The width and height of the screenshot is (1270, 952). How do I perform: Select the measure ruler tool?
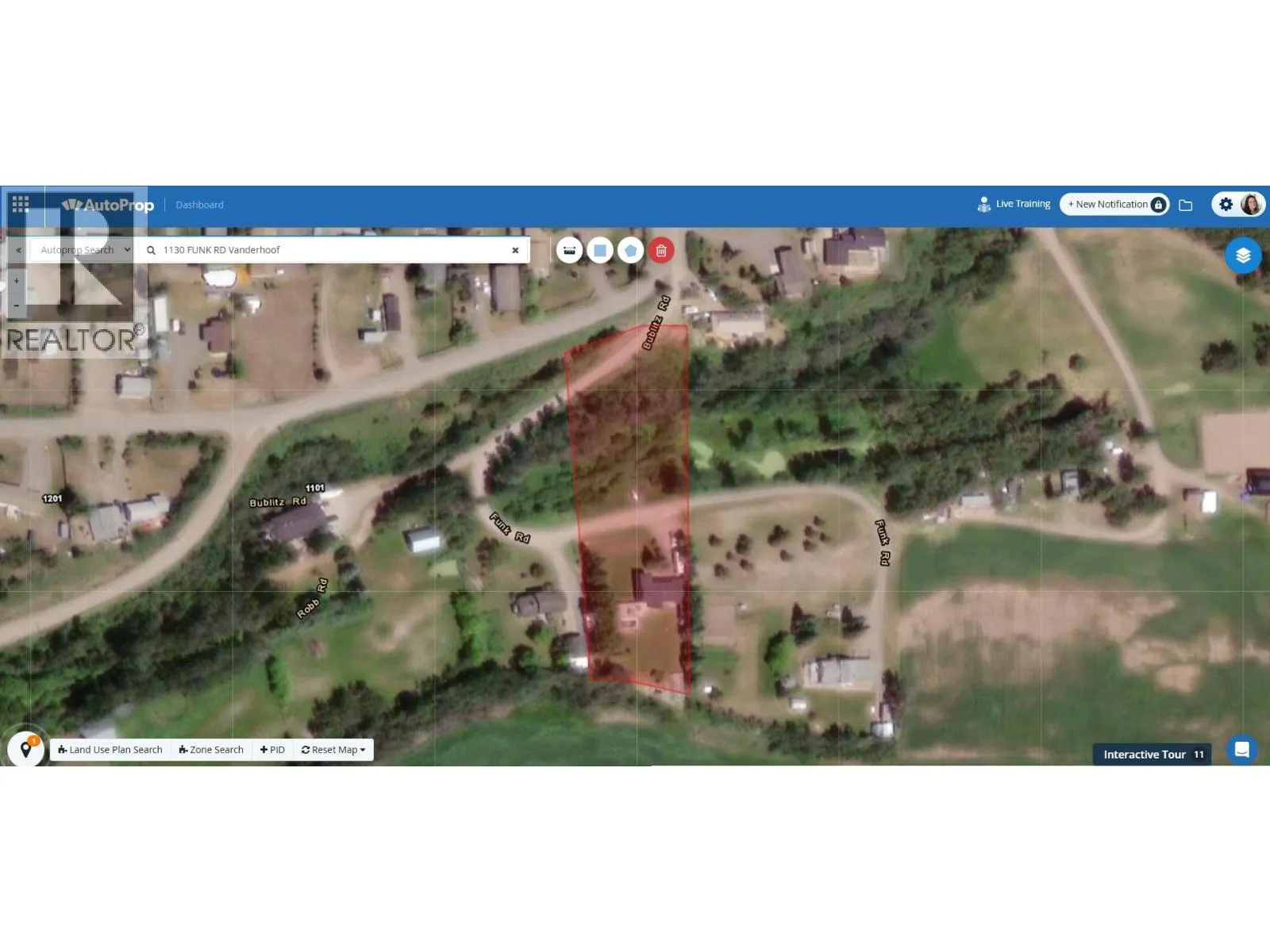569,251
